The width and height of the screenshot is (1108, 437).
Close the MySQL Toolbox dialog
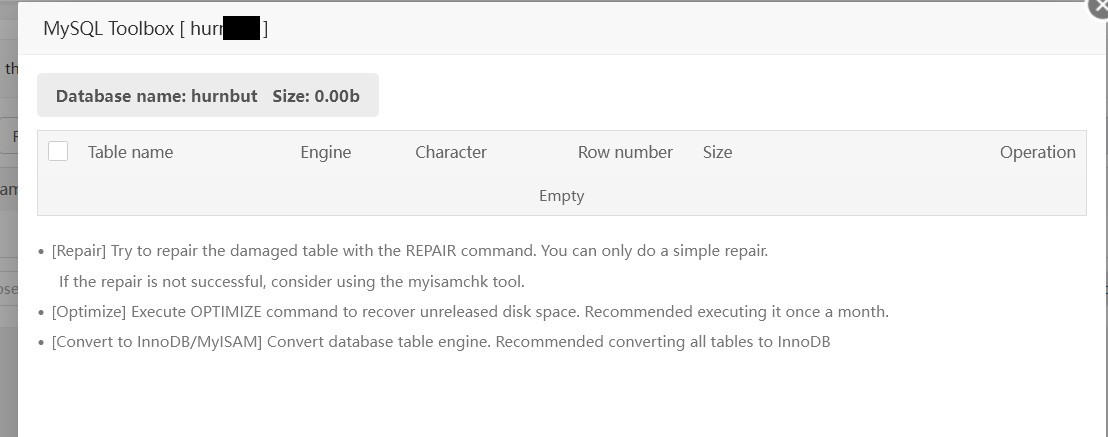click(x=1099, y=5)
